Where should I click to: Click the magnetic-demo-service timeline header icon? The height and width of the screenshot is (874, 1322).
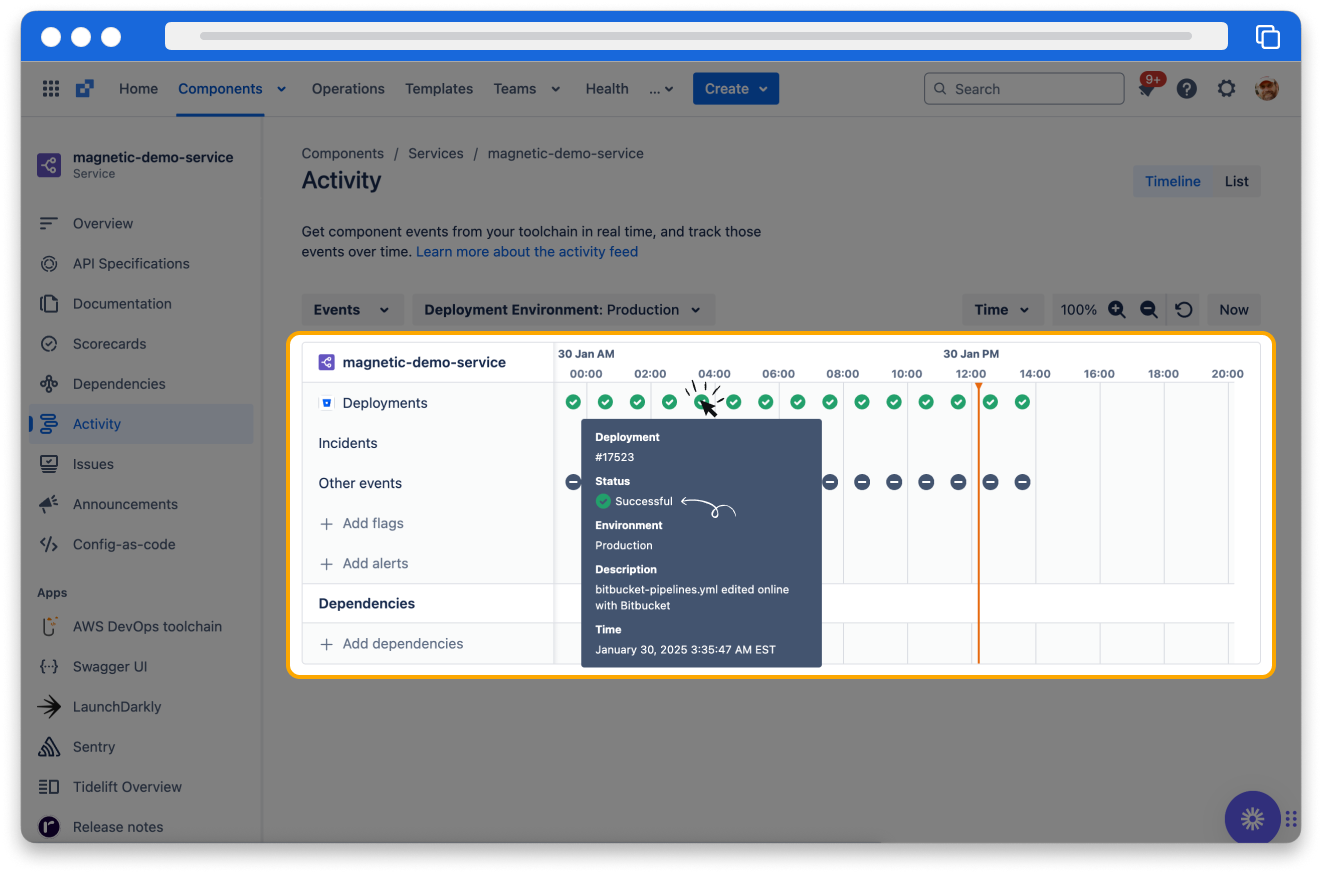[x=326, y=362]
